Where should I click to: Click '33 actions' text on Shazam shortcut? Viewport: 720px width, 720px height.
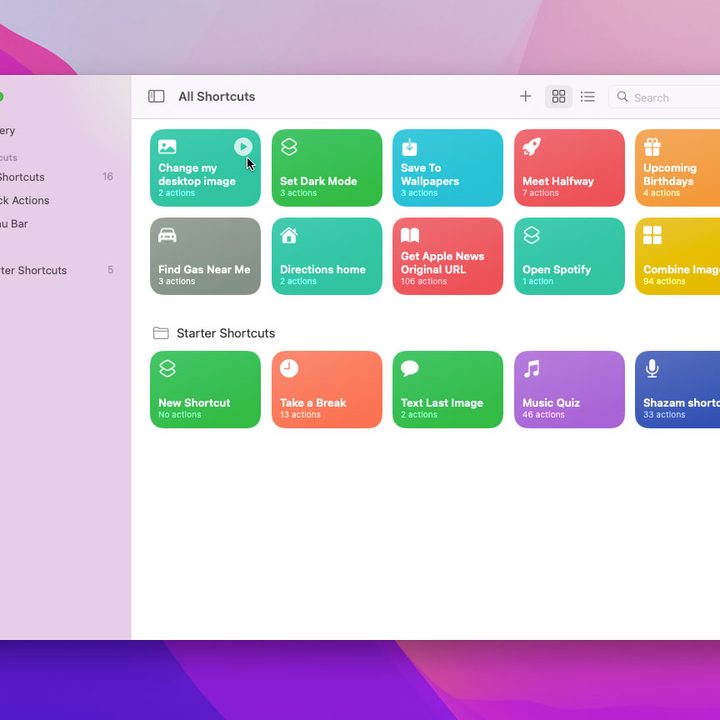tap(664, 414)
